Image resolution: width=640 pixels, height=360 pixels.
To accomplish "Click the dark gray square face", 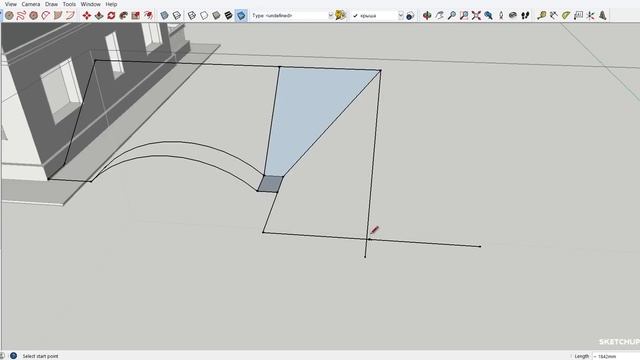I will (270, 184).
